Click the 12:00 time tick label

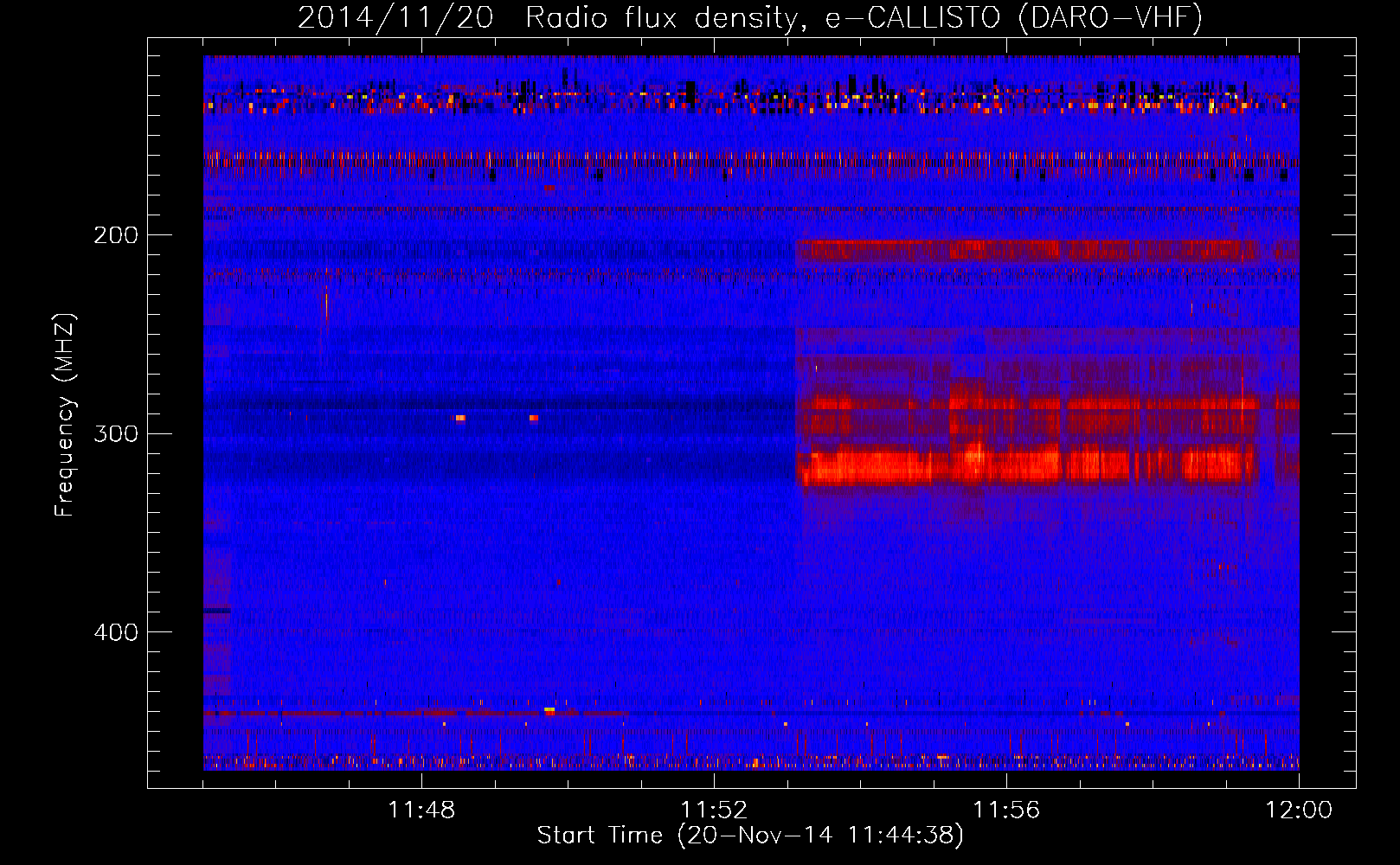point(1299,810)
